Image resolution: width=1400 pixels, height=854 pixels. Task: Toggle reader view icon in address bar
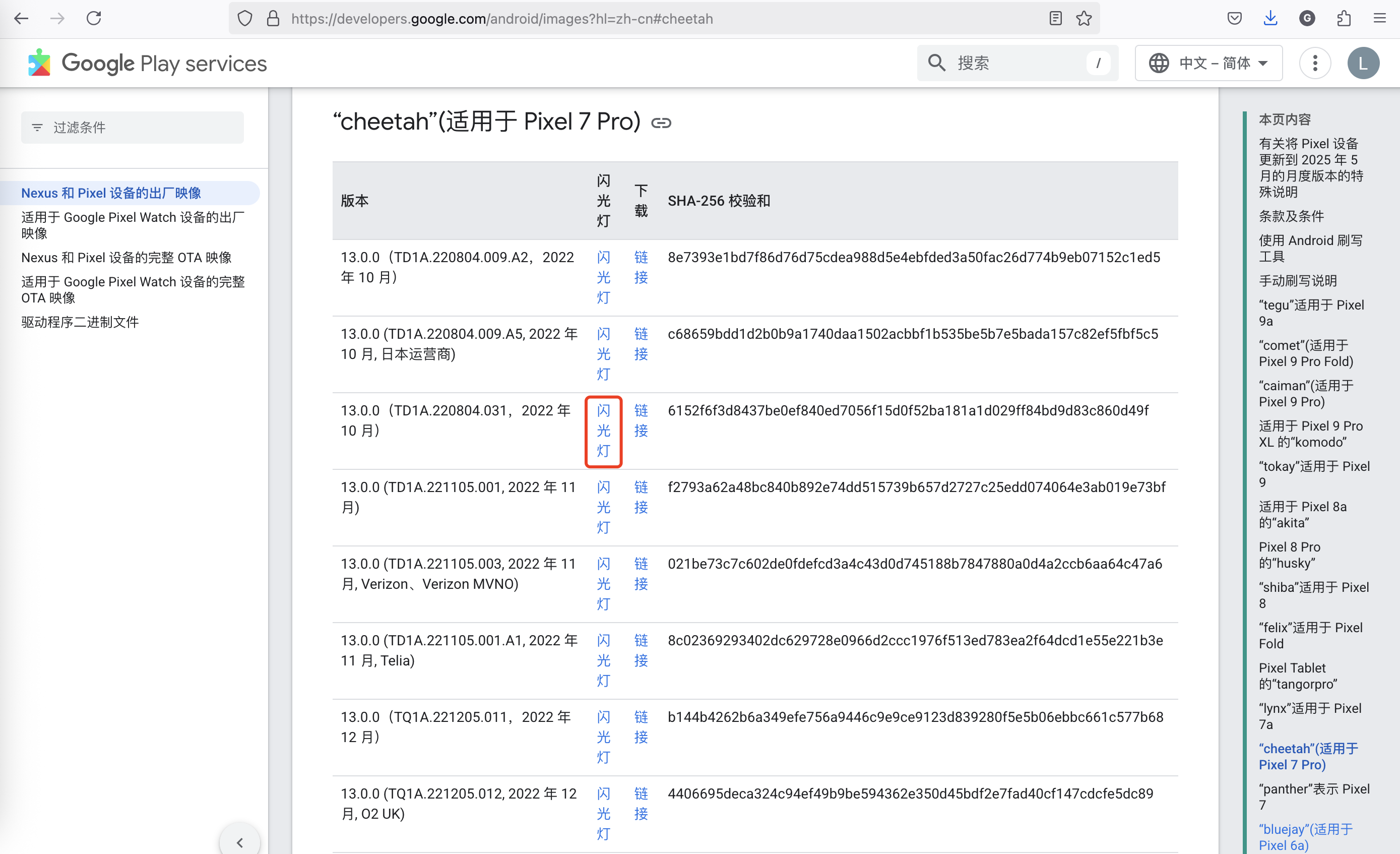pos(1055,19)
